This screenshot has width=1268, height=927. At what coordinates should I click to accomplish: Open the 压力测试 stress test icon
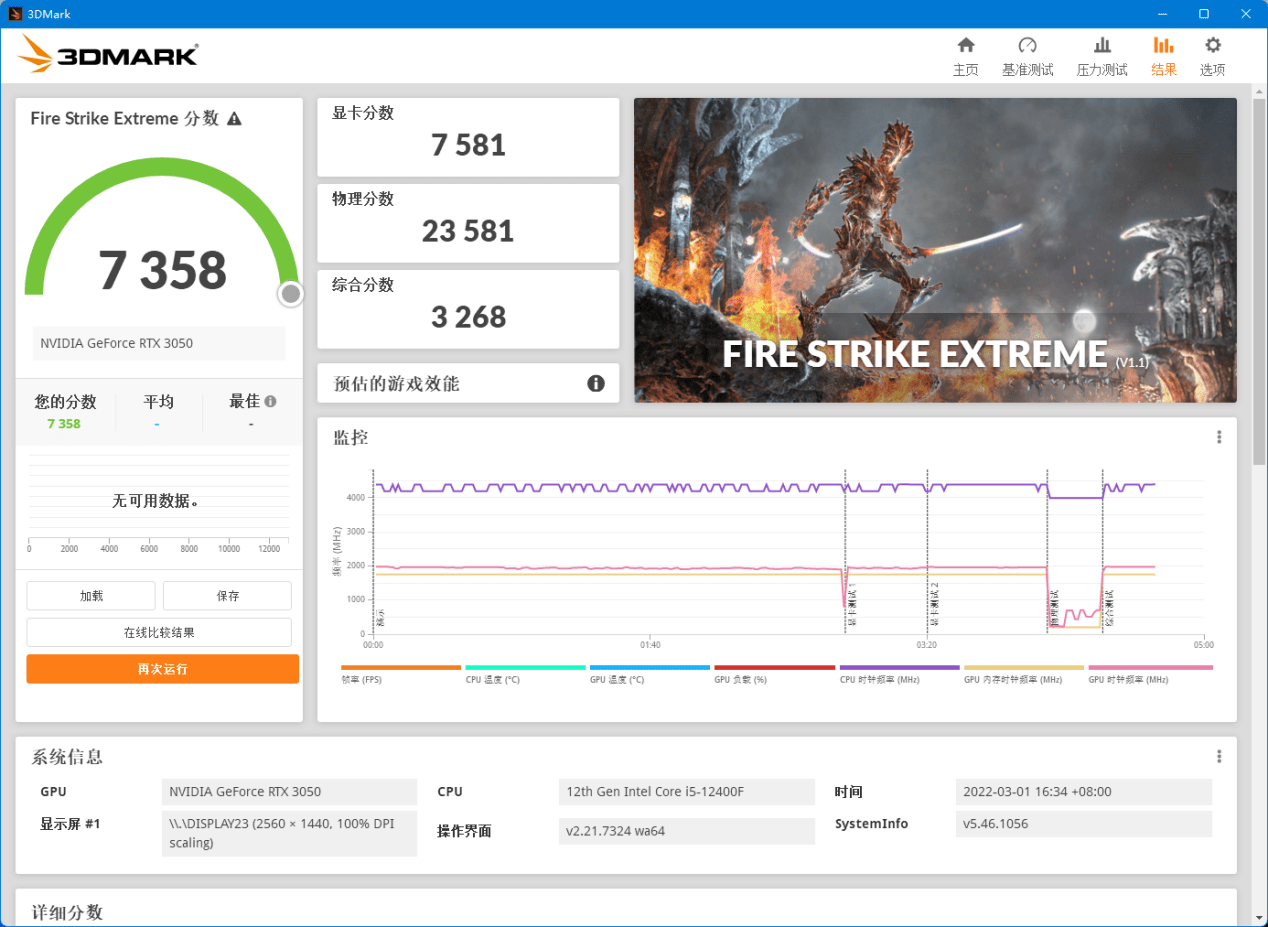tap(1101, 55)
